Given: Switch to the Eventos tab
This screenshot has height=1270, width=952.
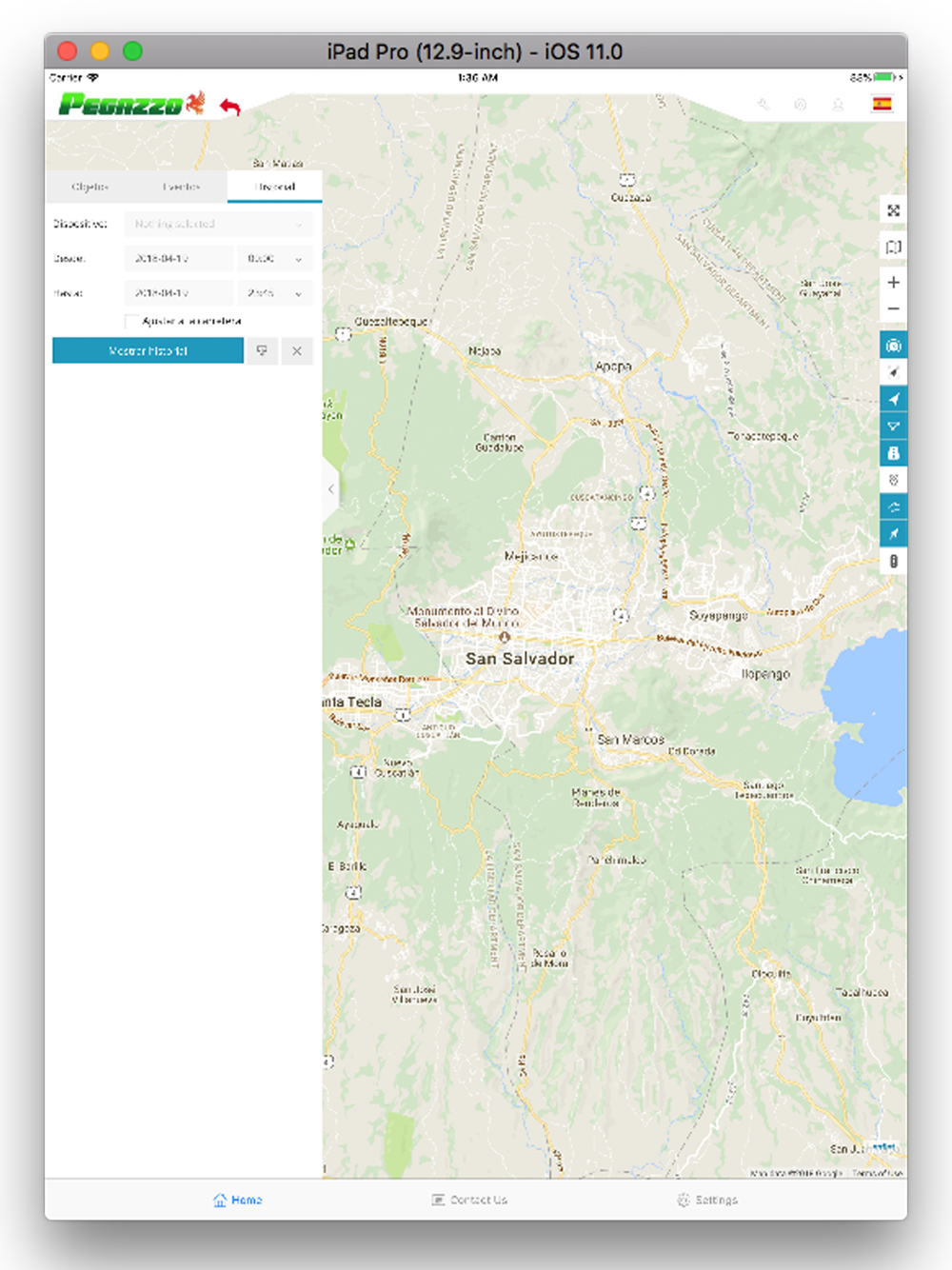Looking at the screenshot, I should coord(181,187).
